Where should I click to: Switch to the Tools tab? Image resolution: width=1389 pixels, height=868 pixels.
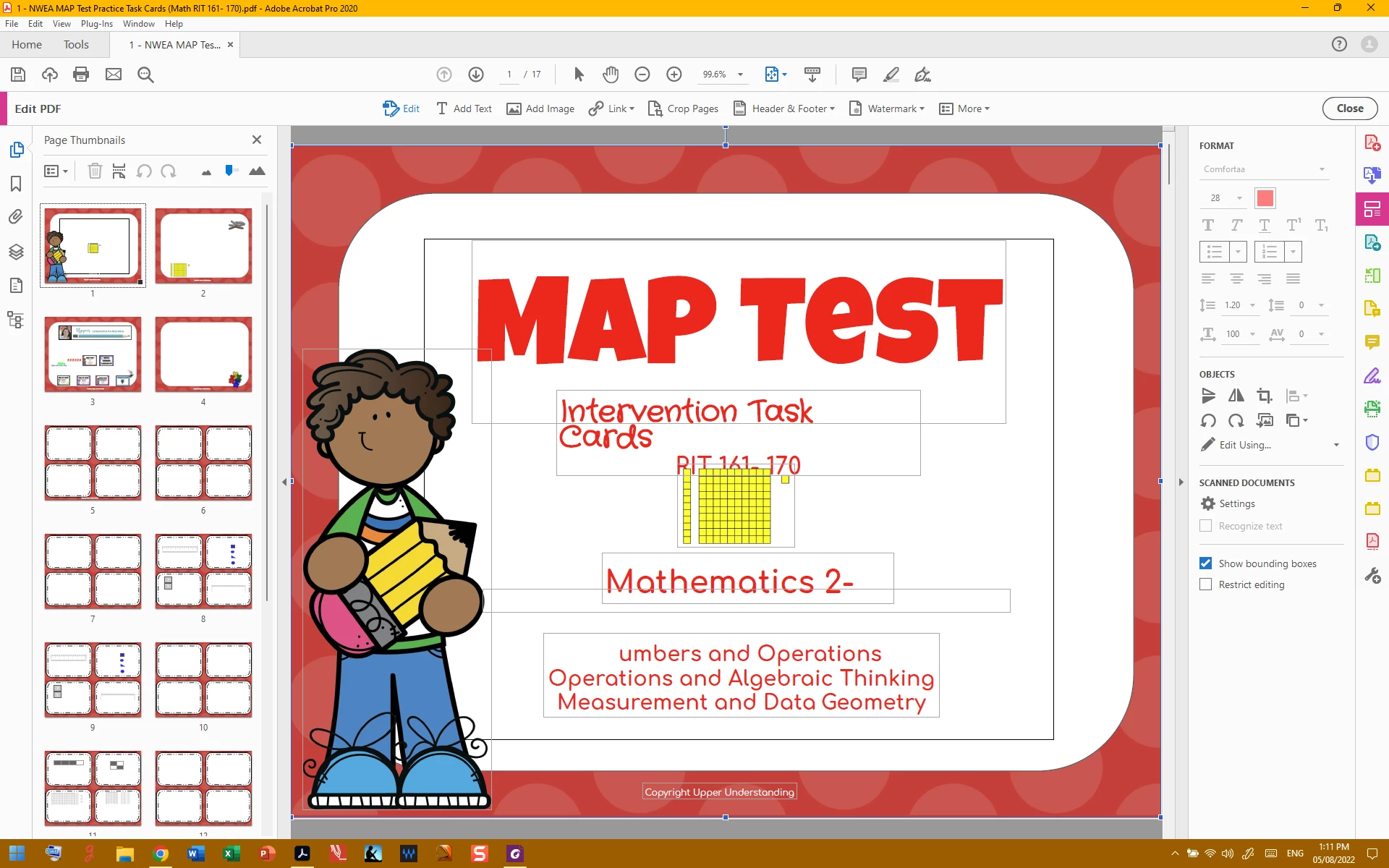pyautogui.click(x=76, y=45)
